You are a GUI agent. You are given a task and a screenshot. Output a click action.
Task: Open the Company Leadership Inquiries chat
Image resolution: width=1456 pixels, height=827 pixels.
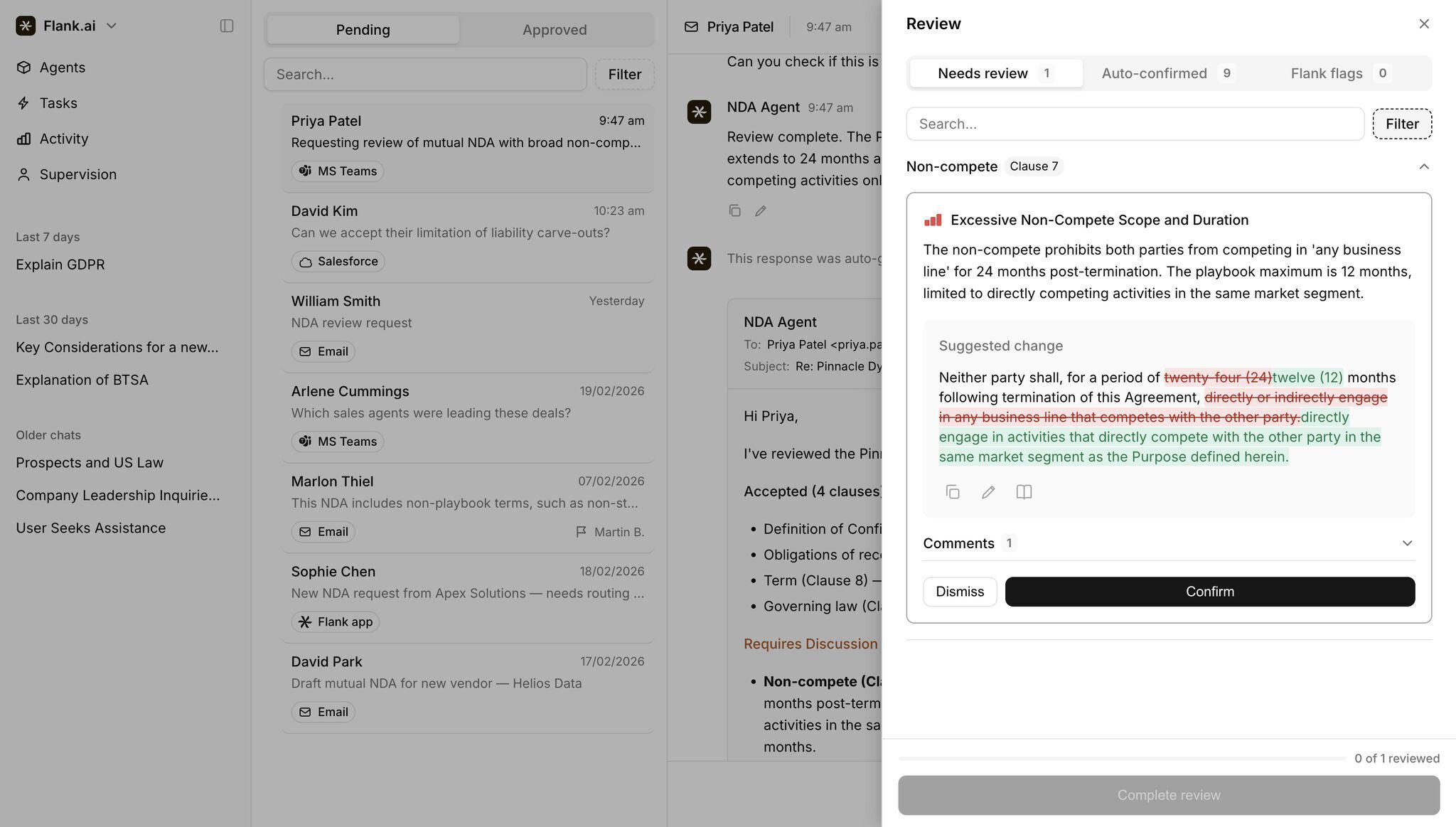[118, 496]
